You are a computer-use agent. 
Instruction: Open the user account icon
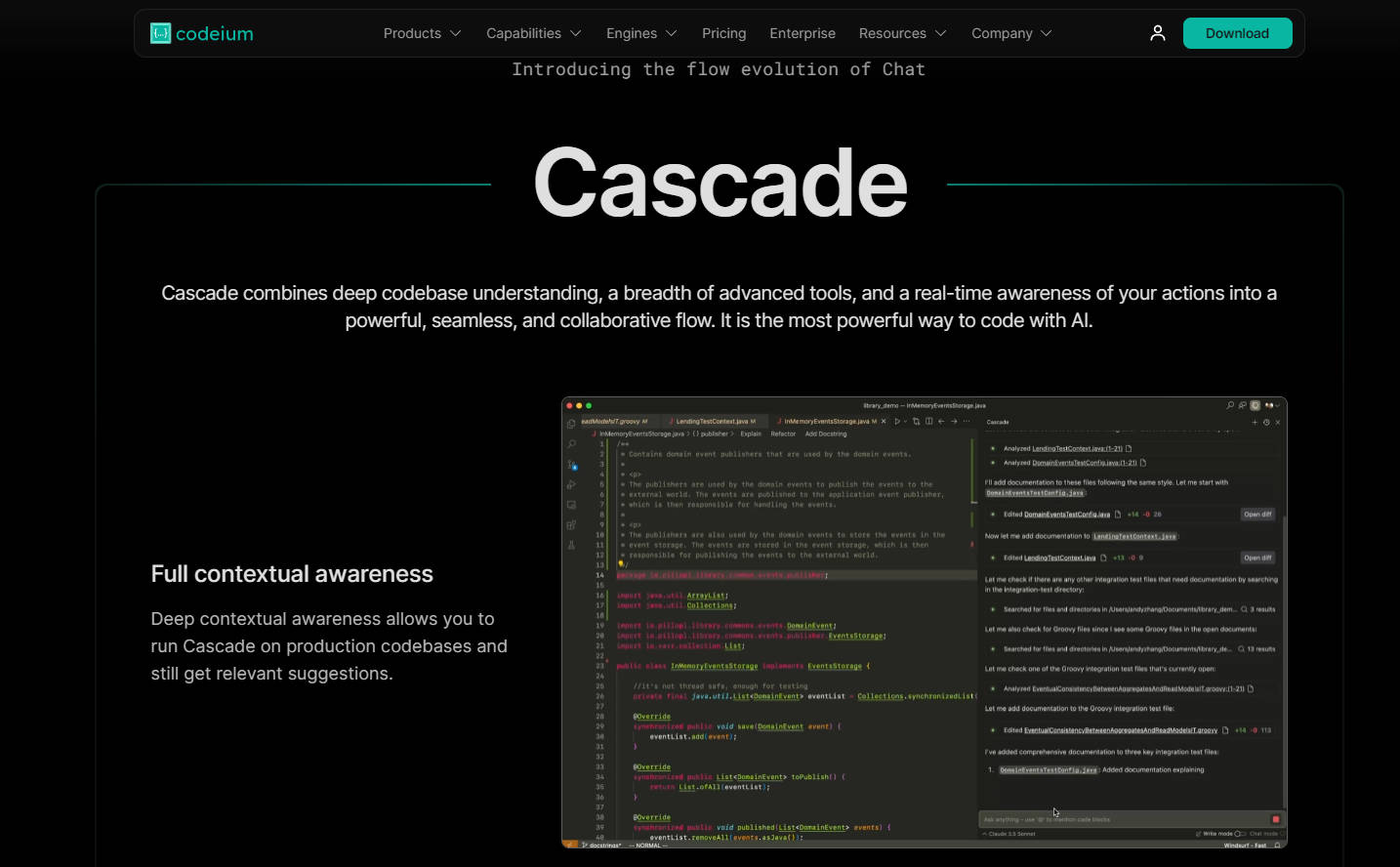coord(1157,33)
